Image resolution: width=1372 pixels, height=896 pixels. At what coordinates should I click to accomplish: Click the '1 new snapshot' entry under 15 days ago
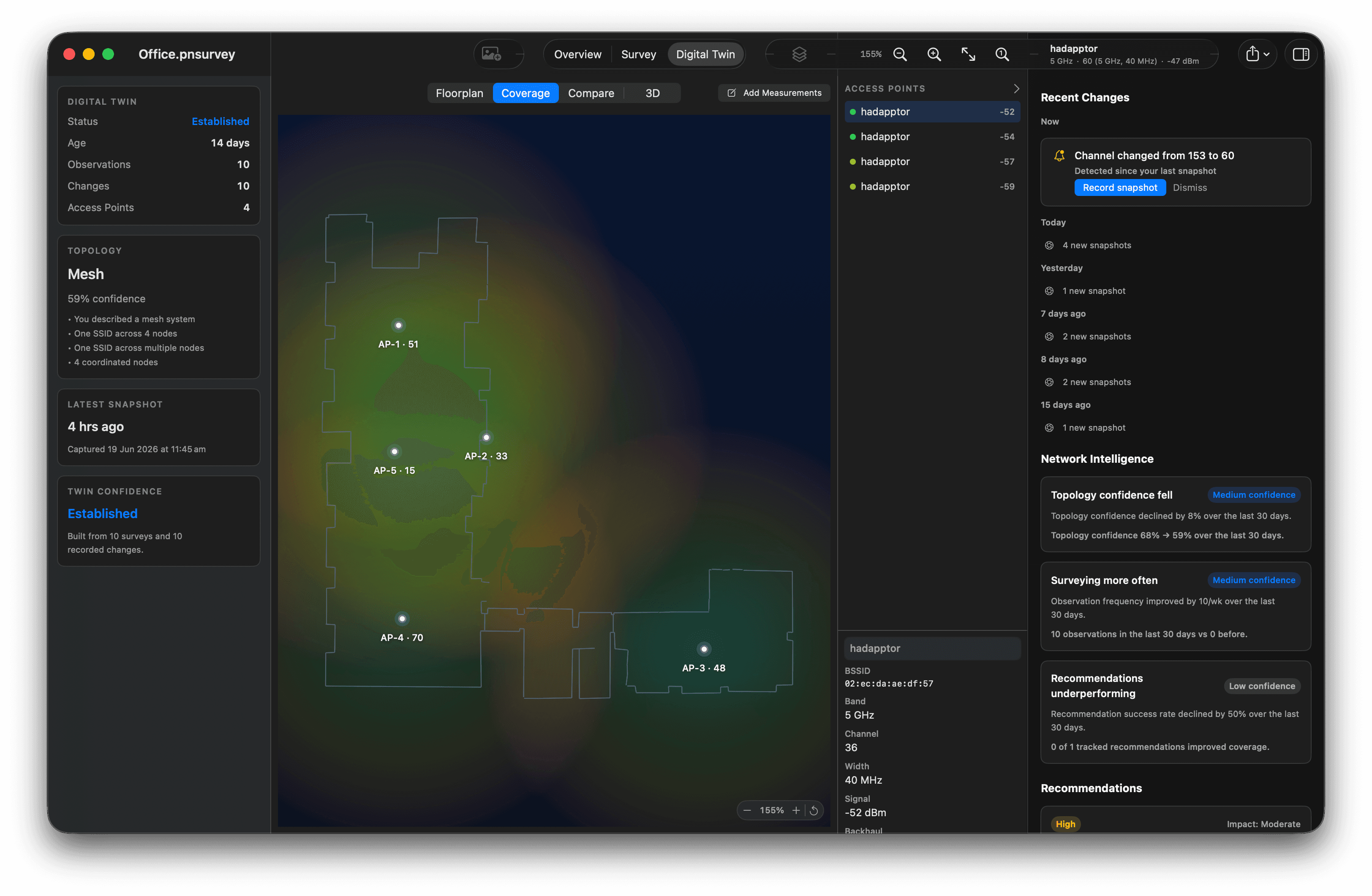1094,428
